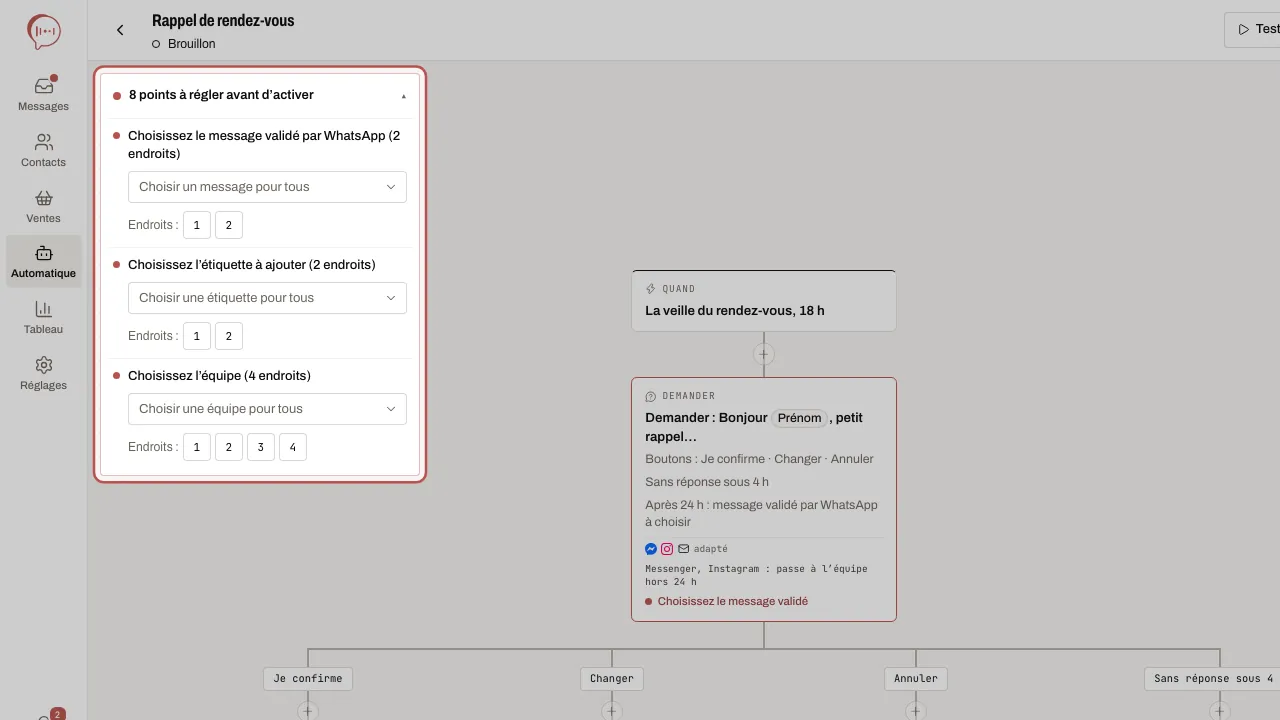The height and width of the screenshot is (720, 1280).
Task: Open 'Choisir une étiquette pour tous' dropdown
Action: (x=267, y=298)
